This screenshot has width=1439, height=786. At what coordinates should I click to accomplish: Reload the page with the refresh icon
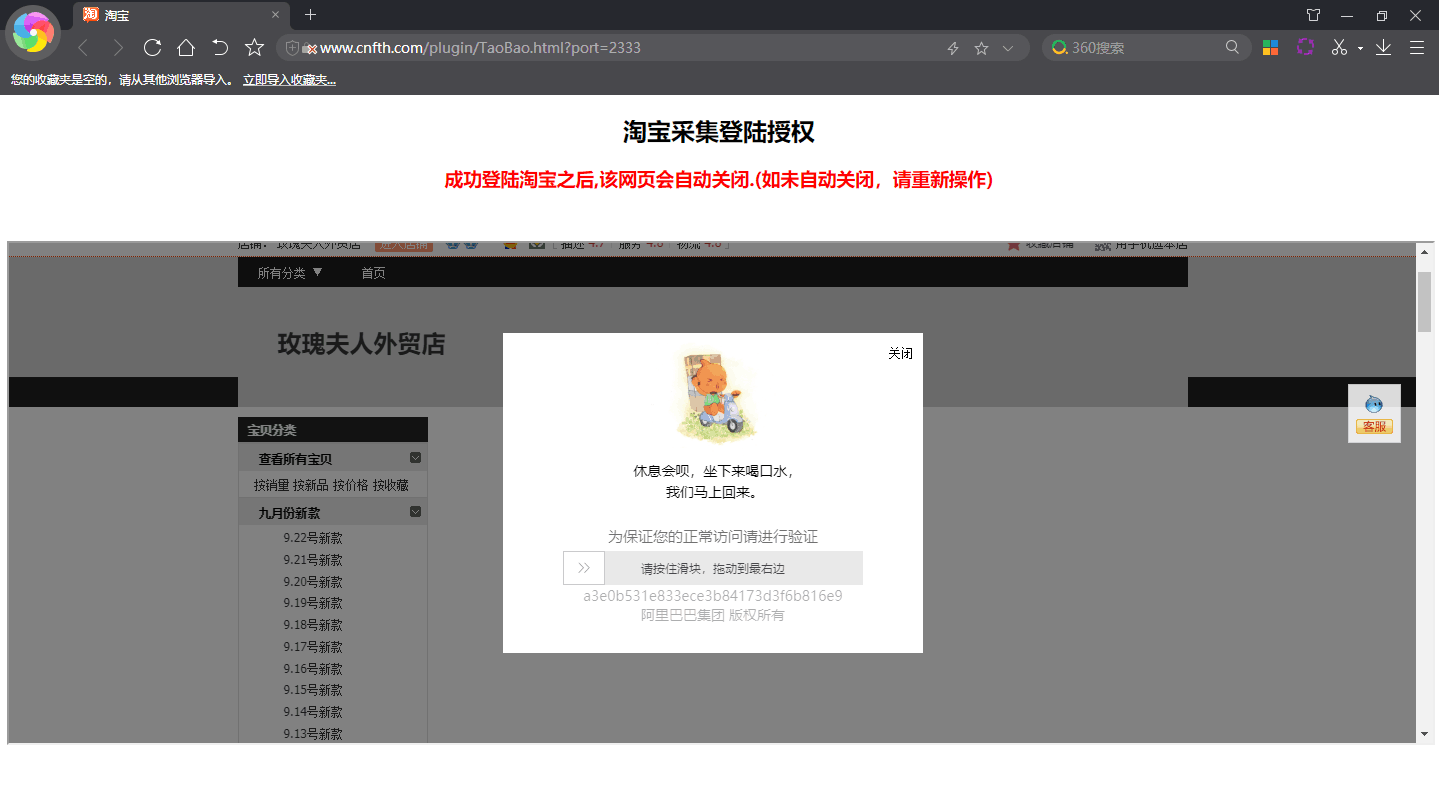click(152, 47)
